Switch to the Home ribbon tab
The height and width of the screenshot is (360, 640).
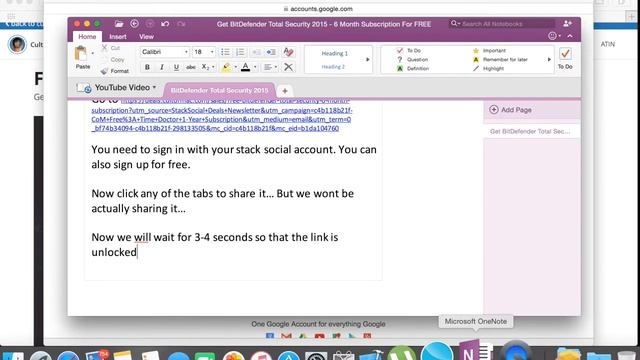pyautogui.click(x=87, y=37)
